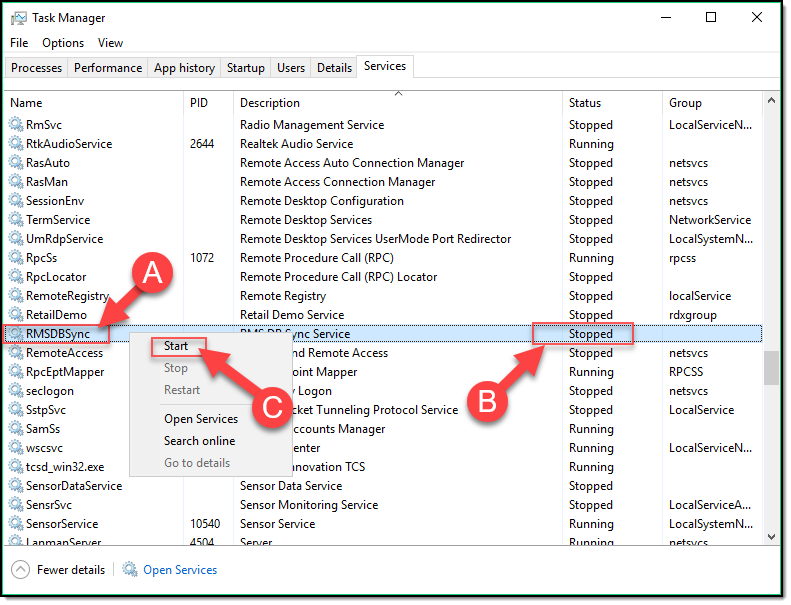Screen dimensions: 791x605
Task: Switch to the Startup tab
Action: tap(246, 68)
